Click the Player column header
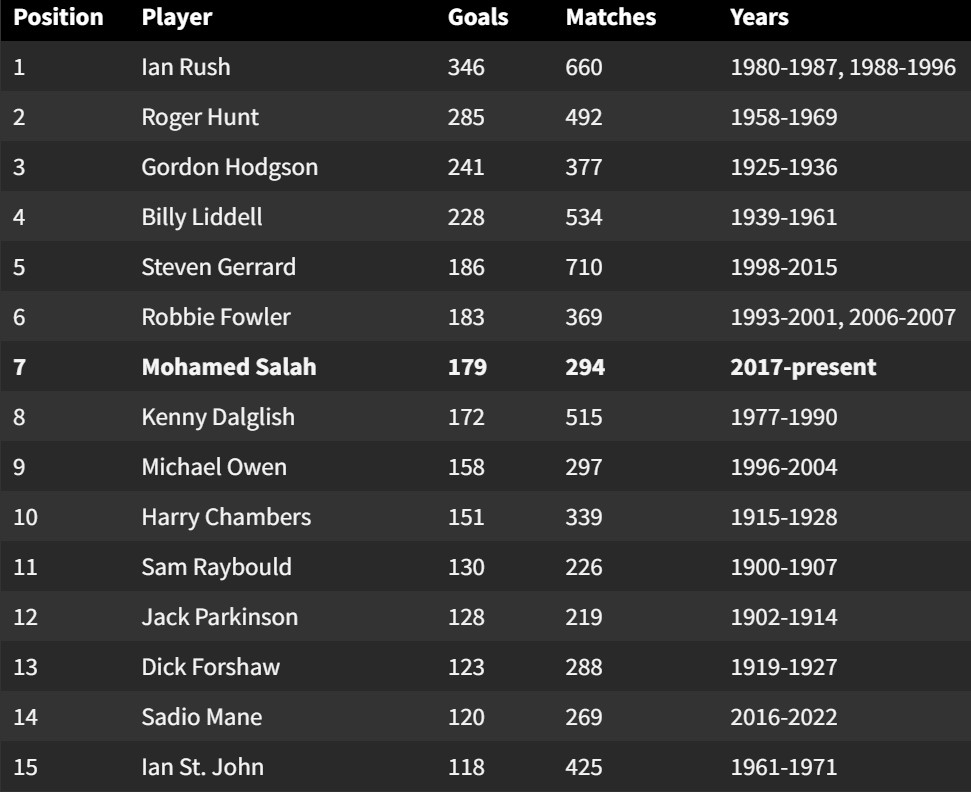The width and height of the screenshot is (971, 792). (x=177, y=17)
